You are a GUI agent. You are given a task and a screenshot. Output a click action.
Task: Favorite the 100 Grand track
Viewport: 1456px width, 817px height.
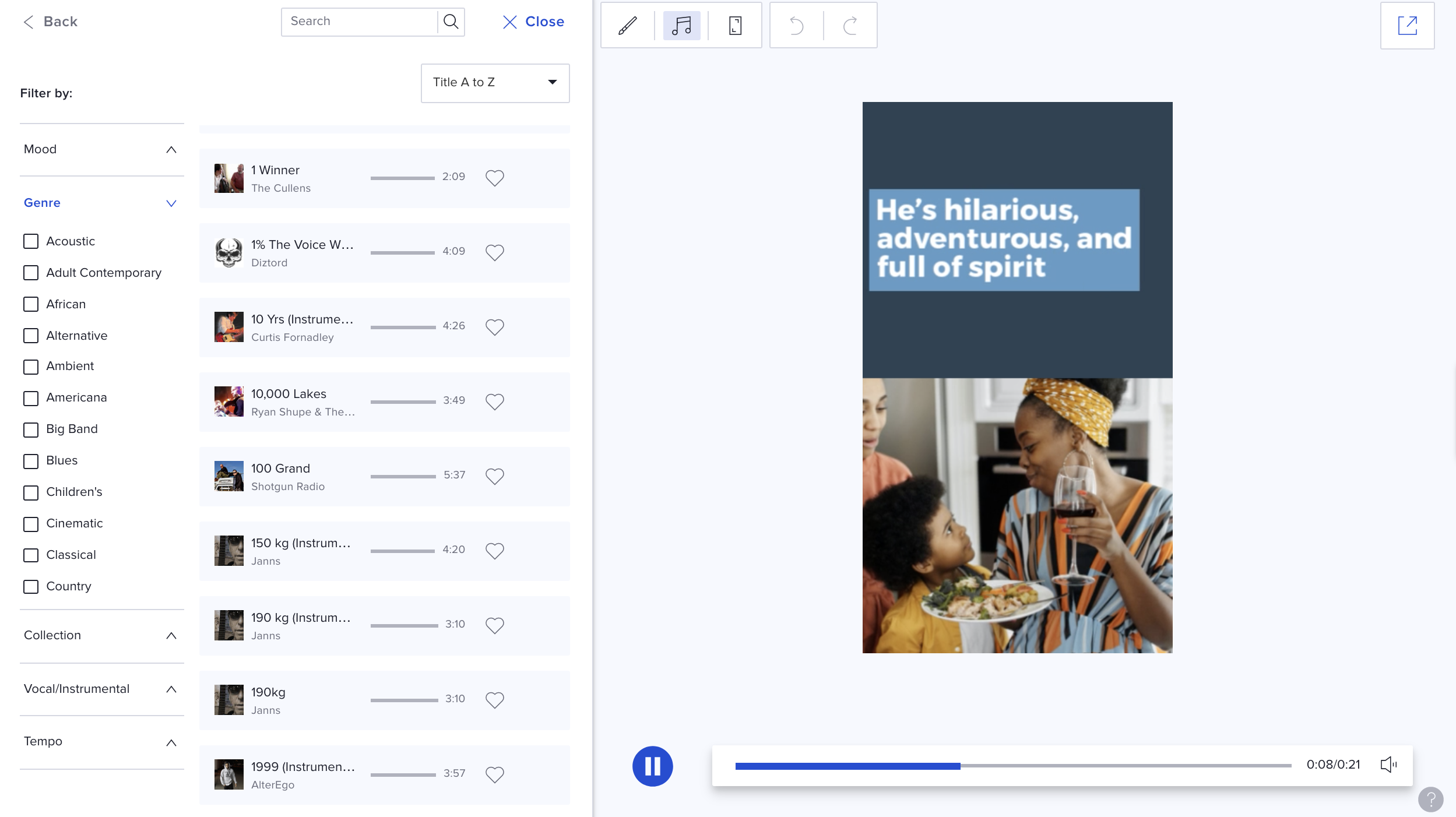click(494, 476)
